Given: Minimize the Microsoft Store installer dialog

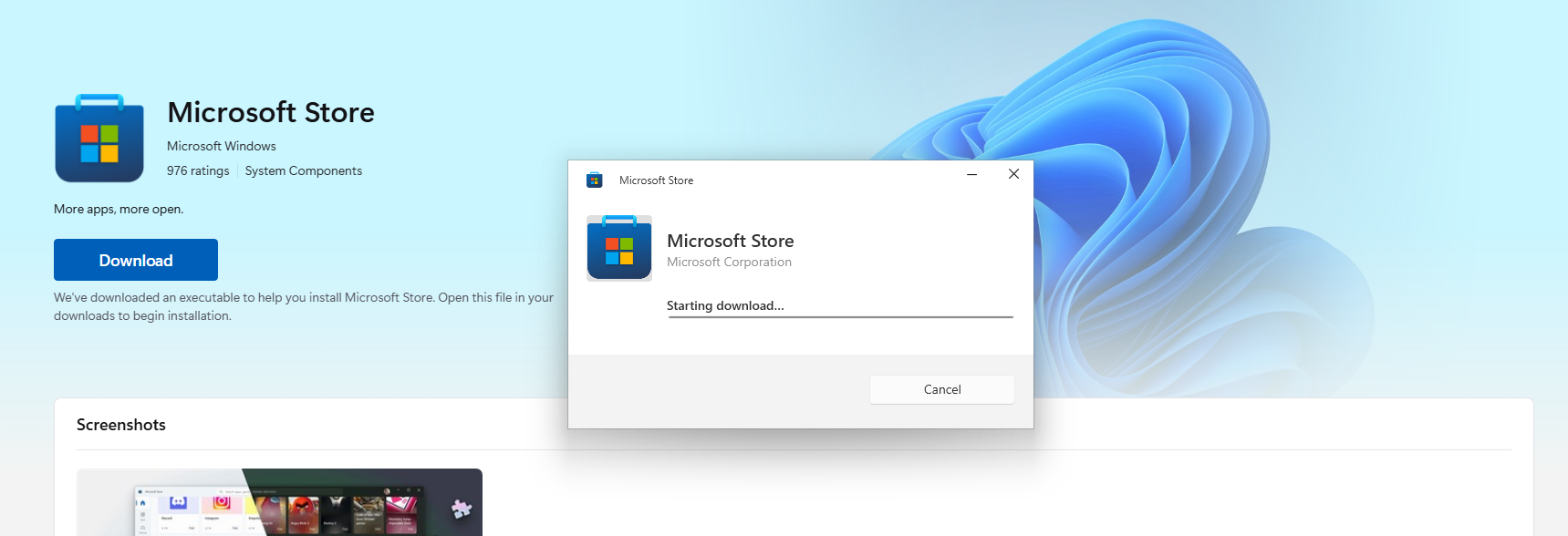Looking at the screenshot, I should 971,174.
